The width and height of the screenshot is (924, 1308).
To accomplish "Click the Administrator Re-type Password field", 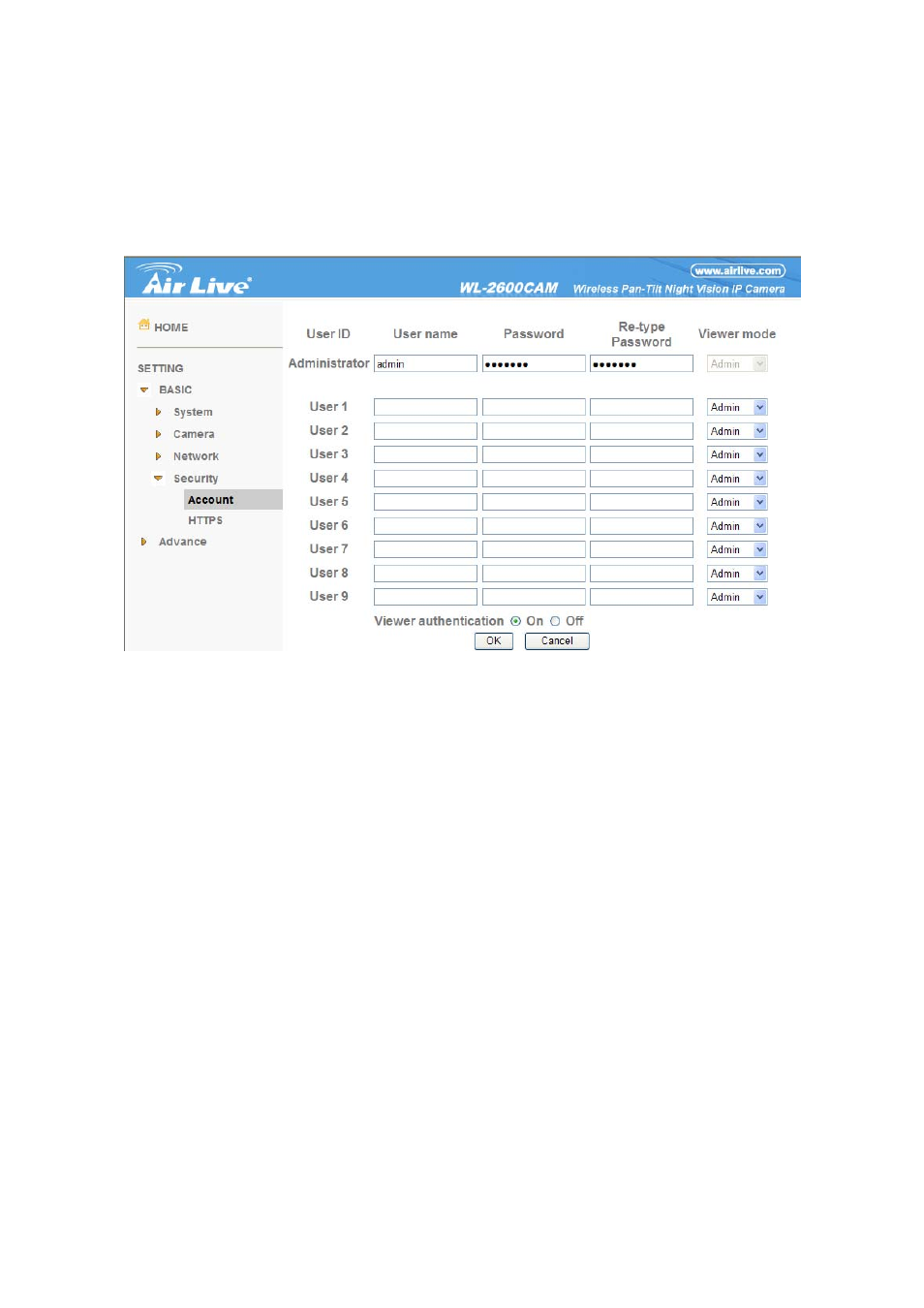I will coord(641,363).
